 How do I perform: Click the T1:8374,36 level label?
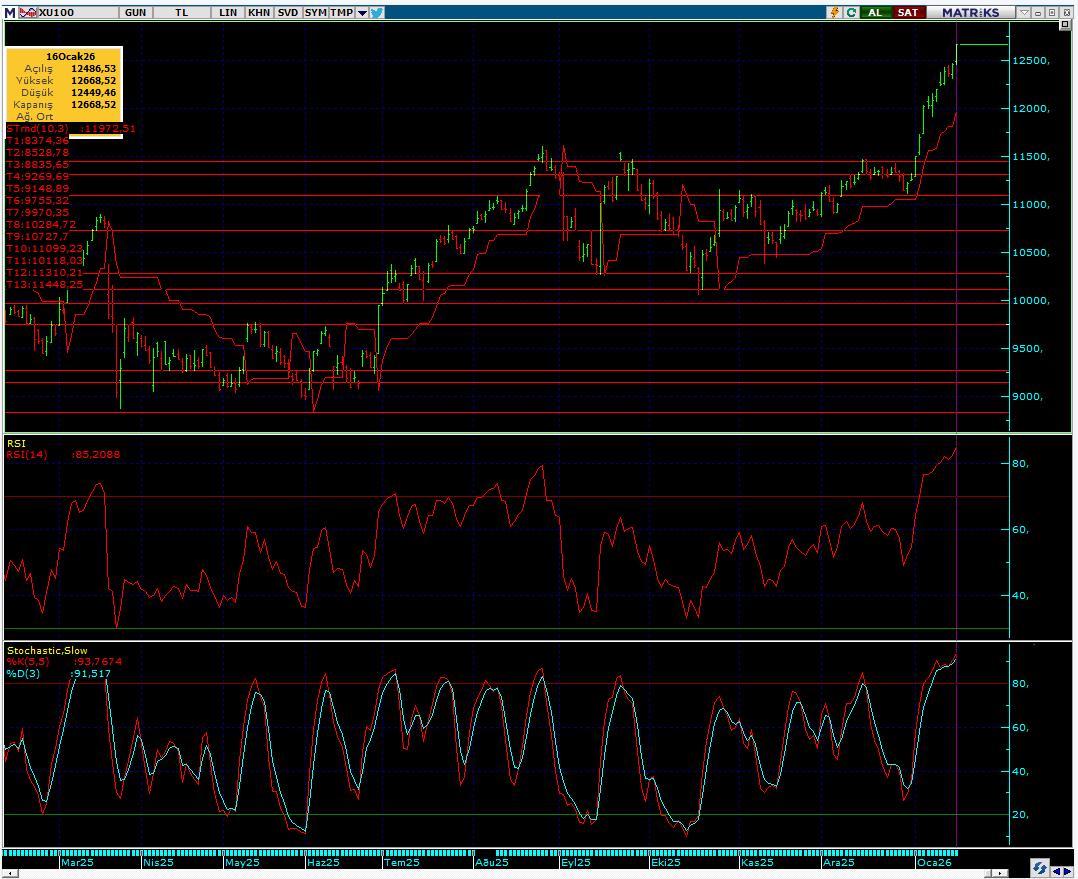38,141
